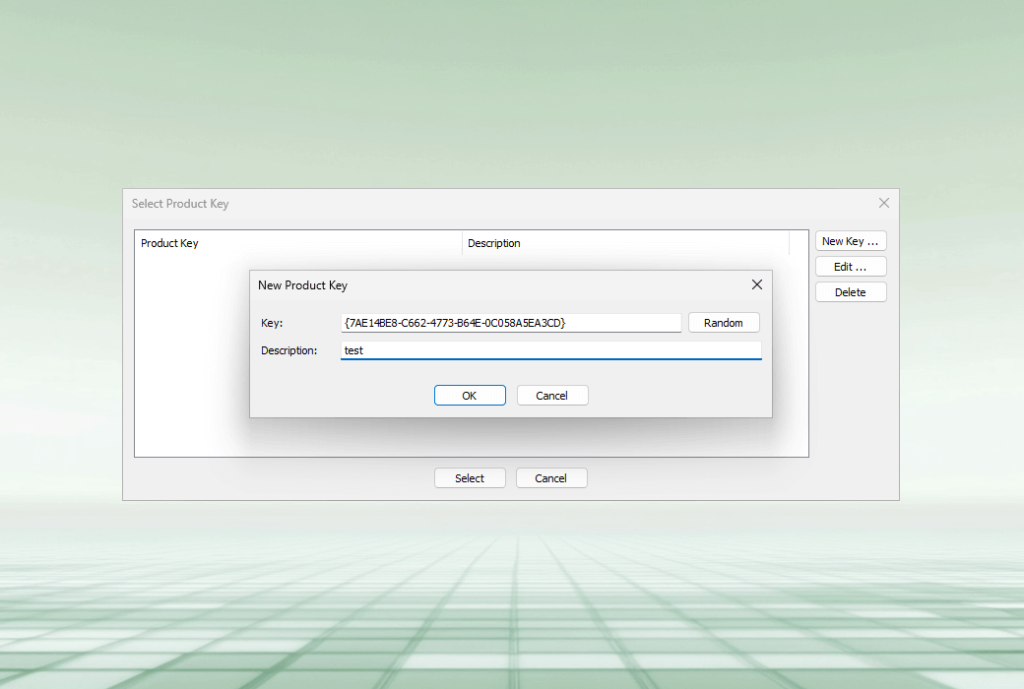Click the New Key button
The height and width of the screenshot is (689, 1024).
click(850, 240)
